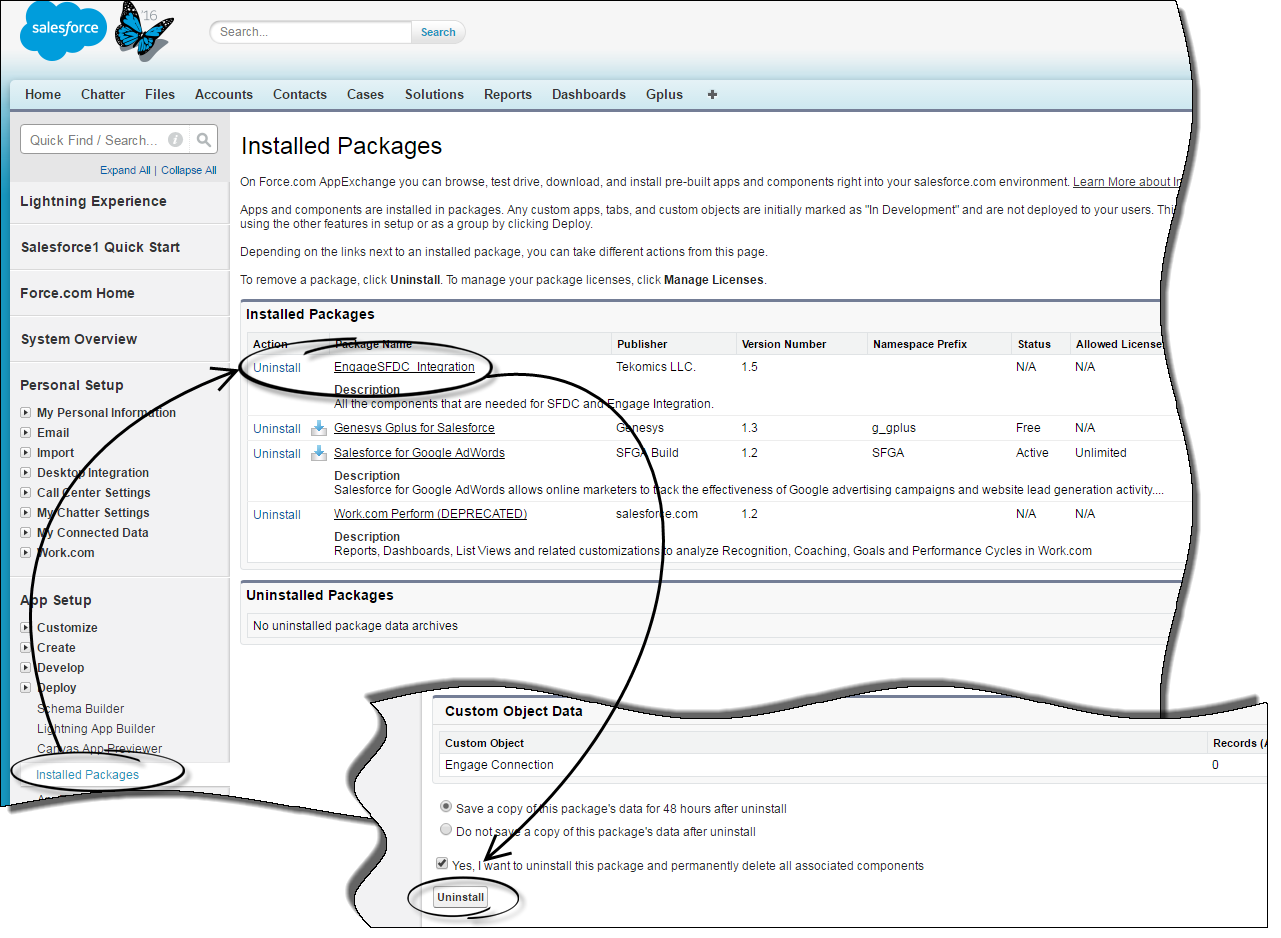This screenshot has height=938, width=1281.
Task: Open the Solutions tab
Action: pyautogui.click(x=434, y=94)
